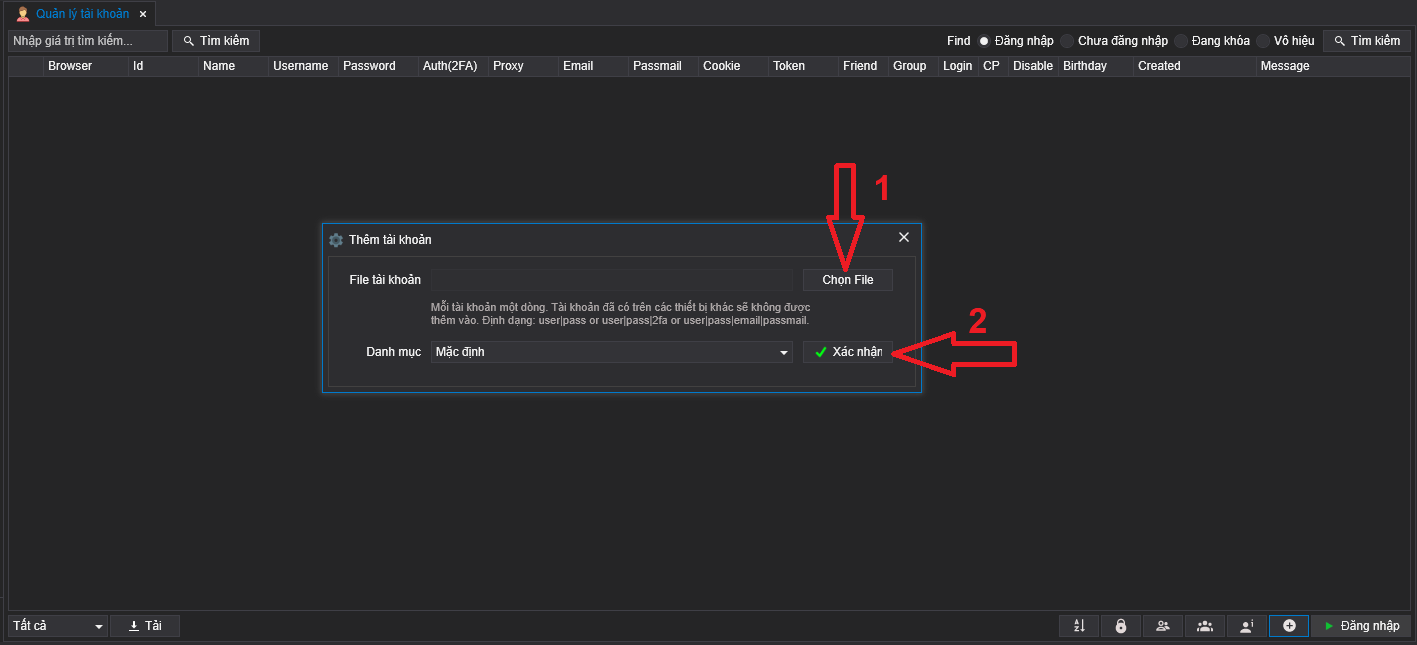This screenshot has width=1417, height=645.
Task: Click the two-person friends icon button
Action: pyautogui.click(x=1163, y=626)
